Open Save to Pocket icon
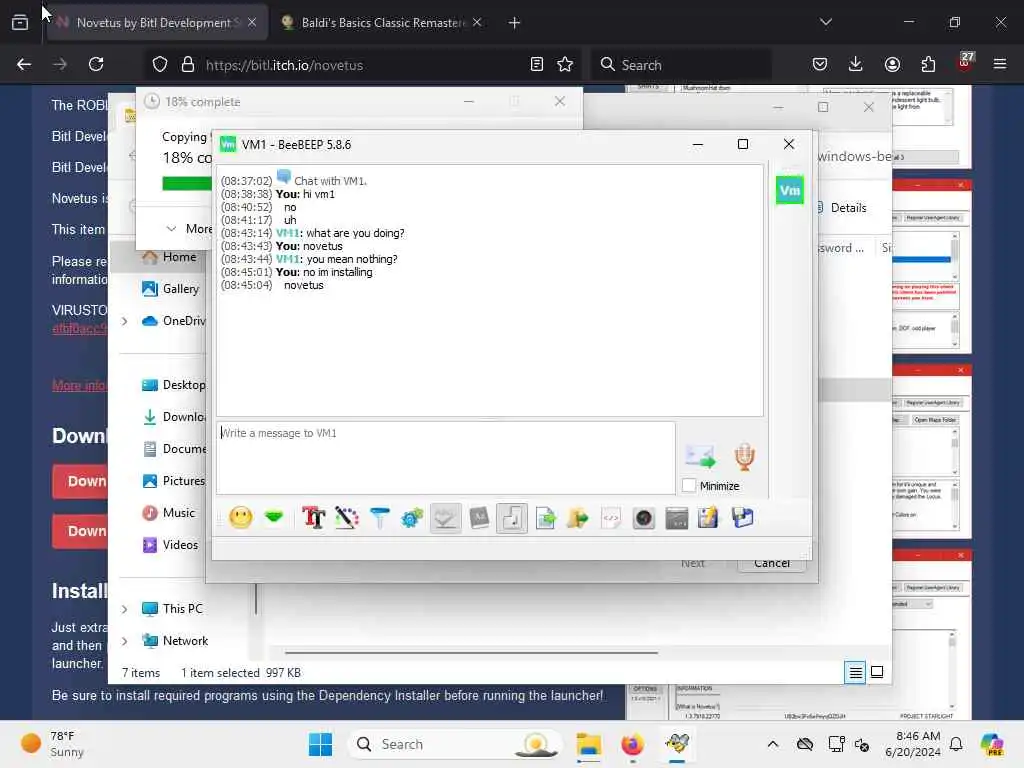Viewport: 1024px width, 768px height. [x=820, y=64]
